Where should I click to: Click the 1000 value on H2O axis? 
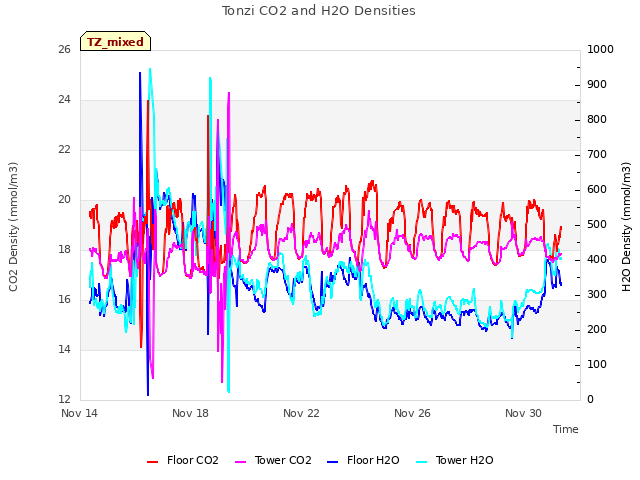click(x=600, y=50)
